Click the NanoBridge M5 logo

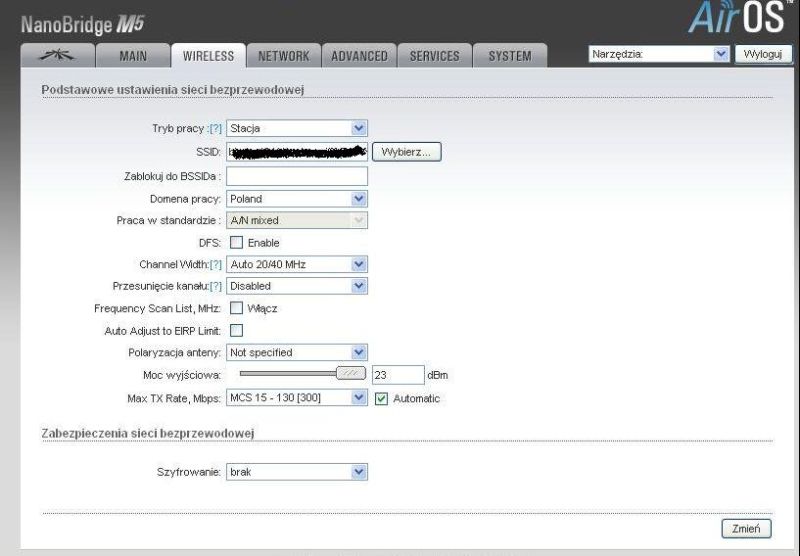[x=83, y=24]
